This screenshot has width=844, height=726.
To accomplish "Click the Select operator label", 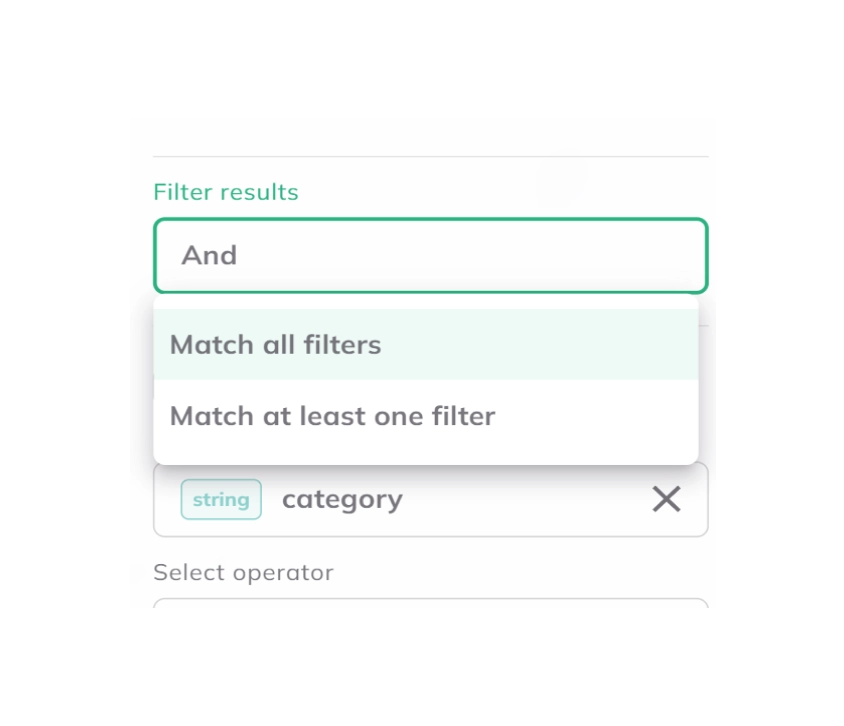I will coord(242,572).
